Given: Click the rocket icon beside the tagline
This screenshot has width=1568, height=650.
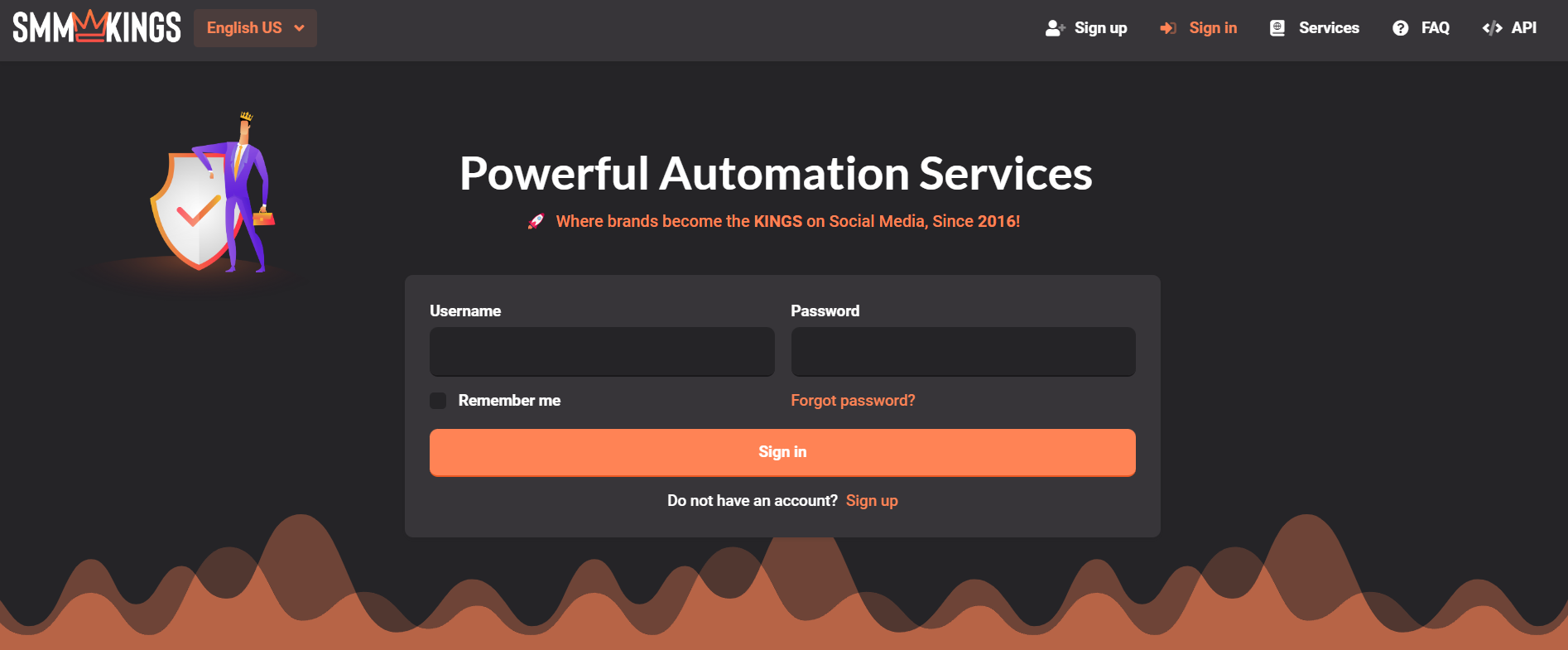Looking at the screenshot, I should pos(536,221).
